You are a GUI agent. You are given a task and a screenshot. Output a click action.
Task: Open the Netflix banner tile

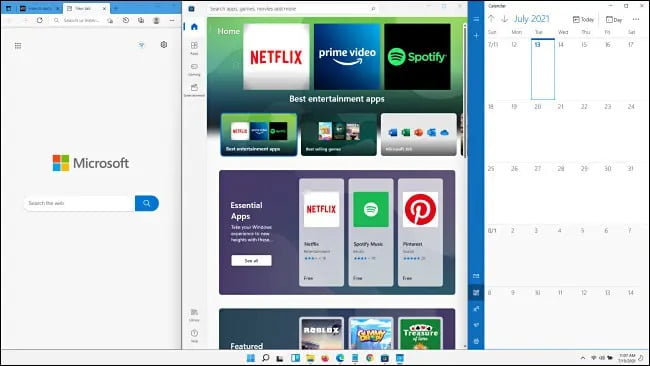pos(276,56)
